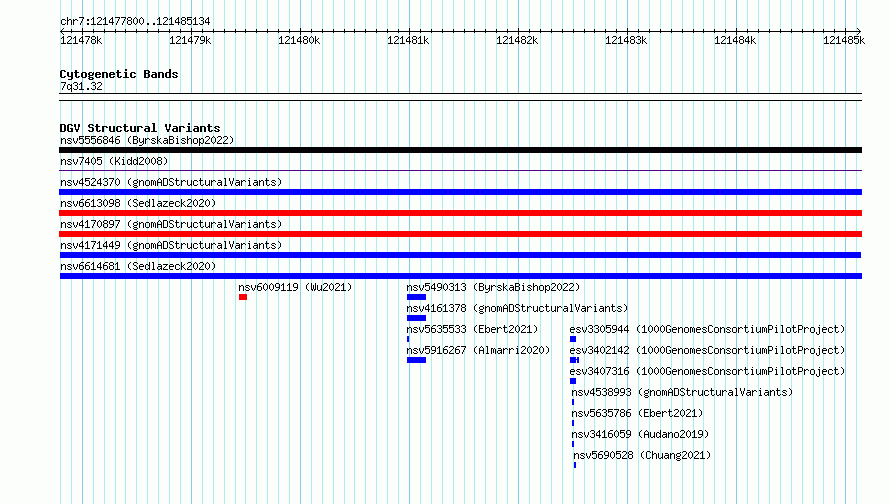Select the blue nsv4524370 variant bar
The image size is (890, 504).
tap(460, 192)
